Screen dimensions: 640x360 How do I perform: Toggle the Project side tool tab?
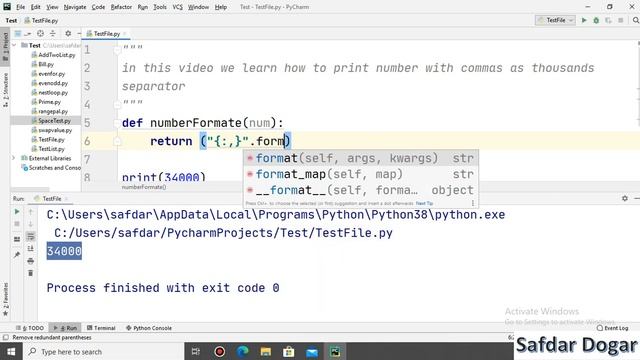(x=5, y=47)
